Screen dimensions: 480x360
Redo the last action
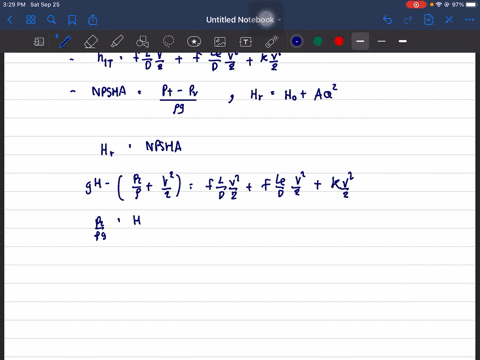point(408,20)
